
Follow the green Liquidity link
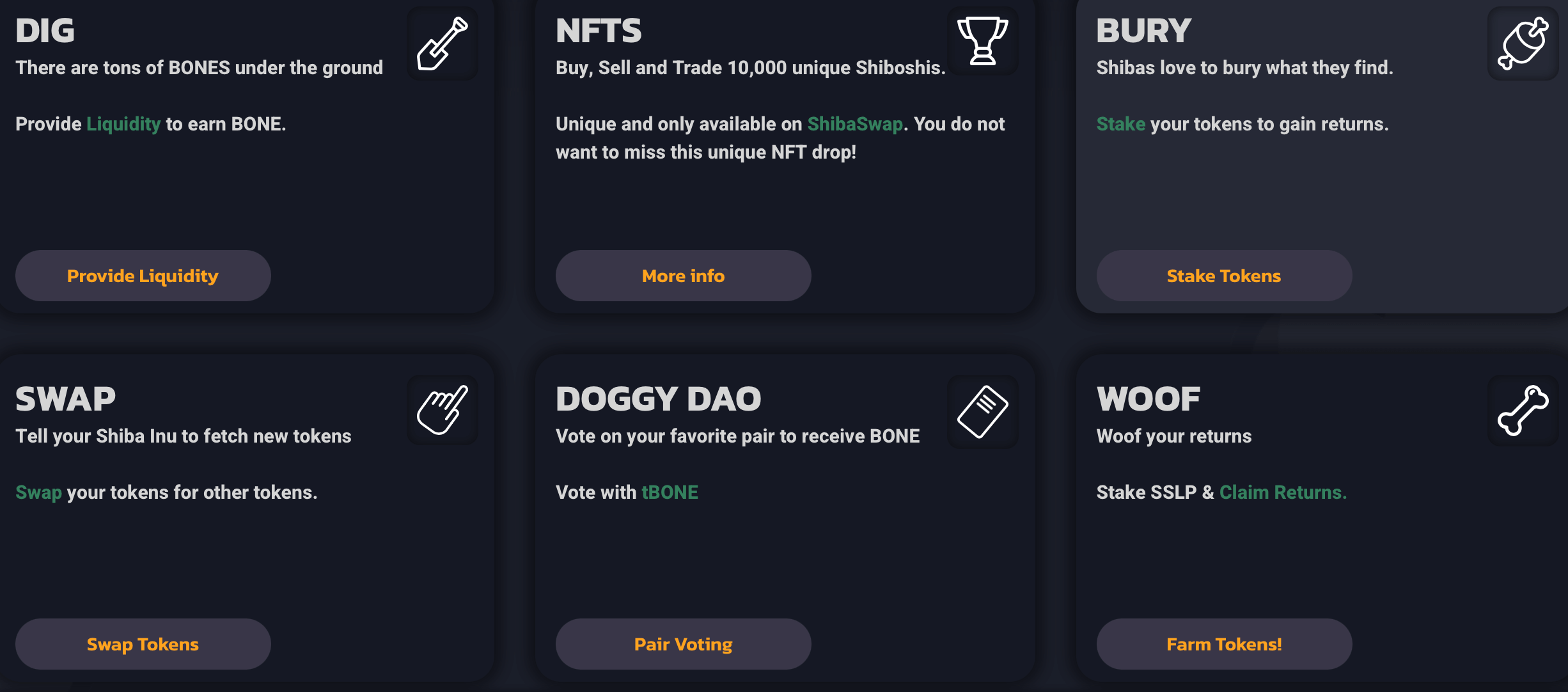tap(123, 124)
